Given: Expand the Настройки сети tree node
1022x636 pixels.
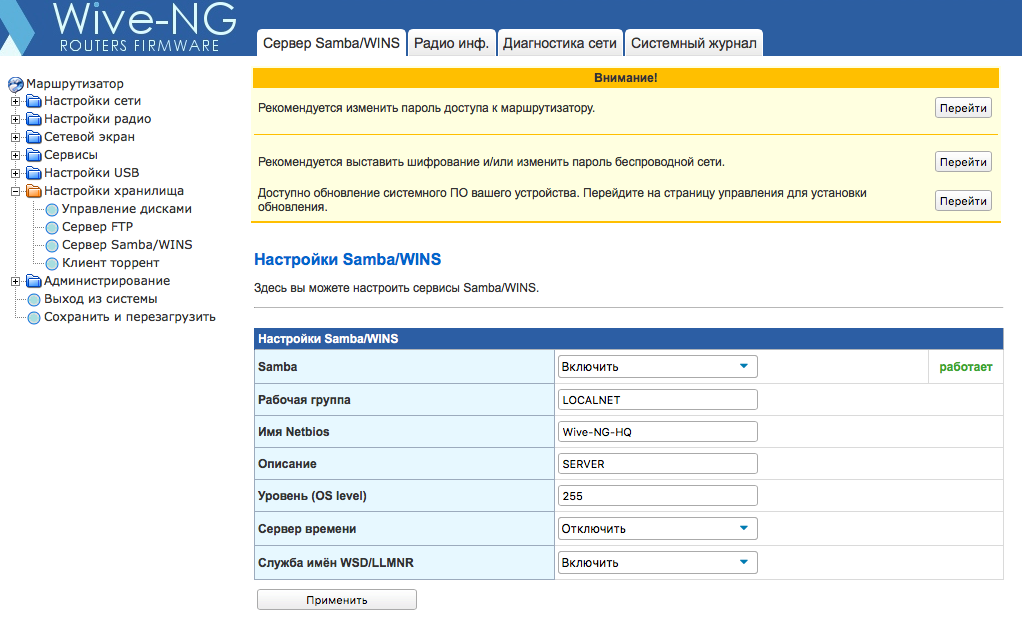Looking at the screenshot, I should coord(16,102).
